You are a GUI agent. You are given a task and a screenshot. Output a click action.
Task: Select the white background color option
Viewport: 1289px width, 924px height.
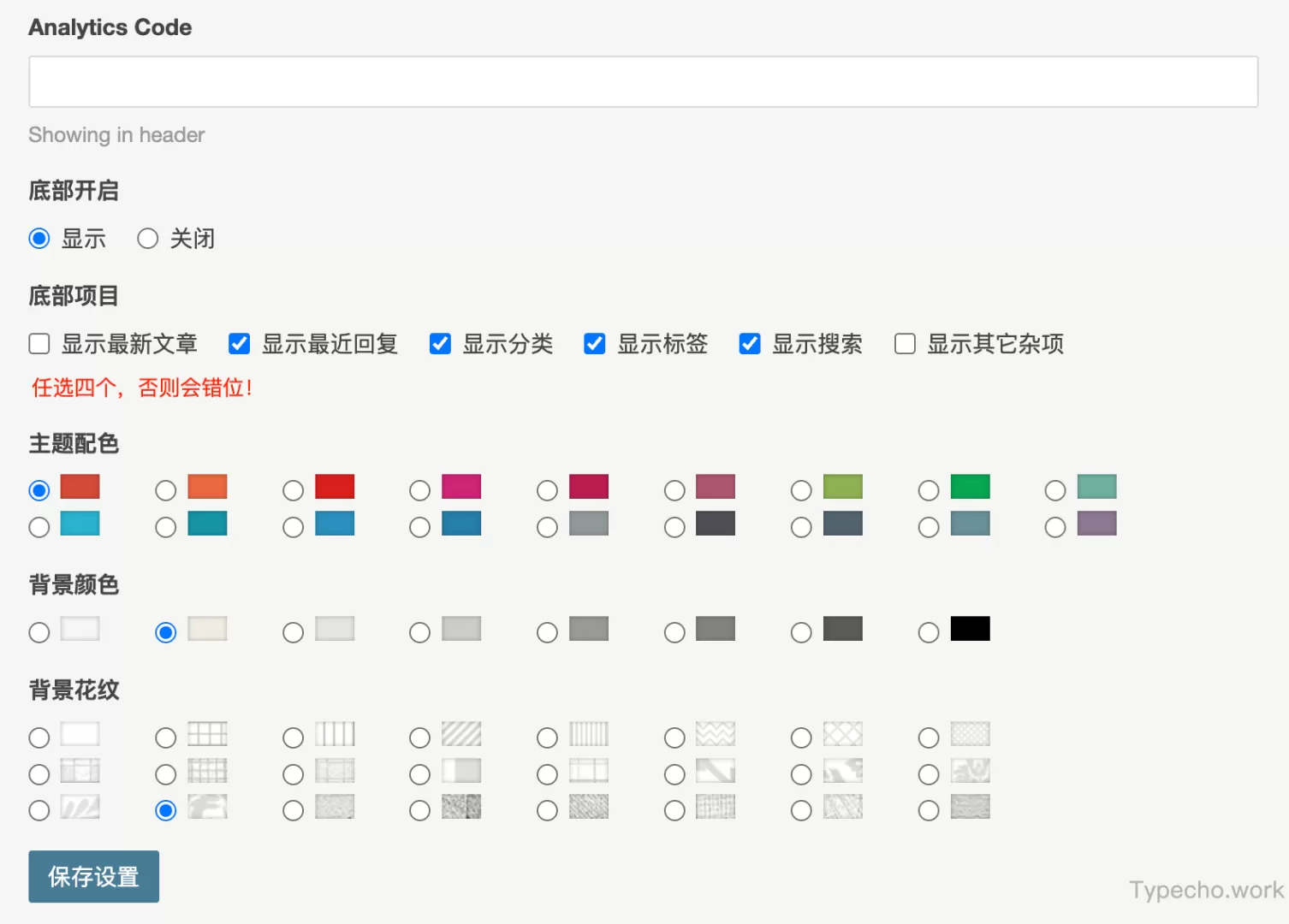(x=39, y=632)
